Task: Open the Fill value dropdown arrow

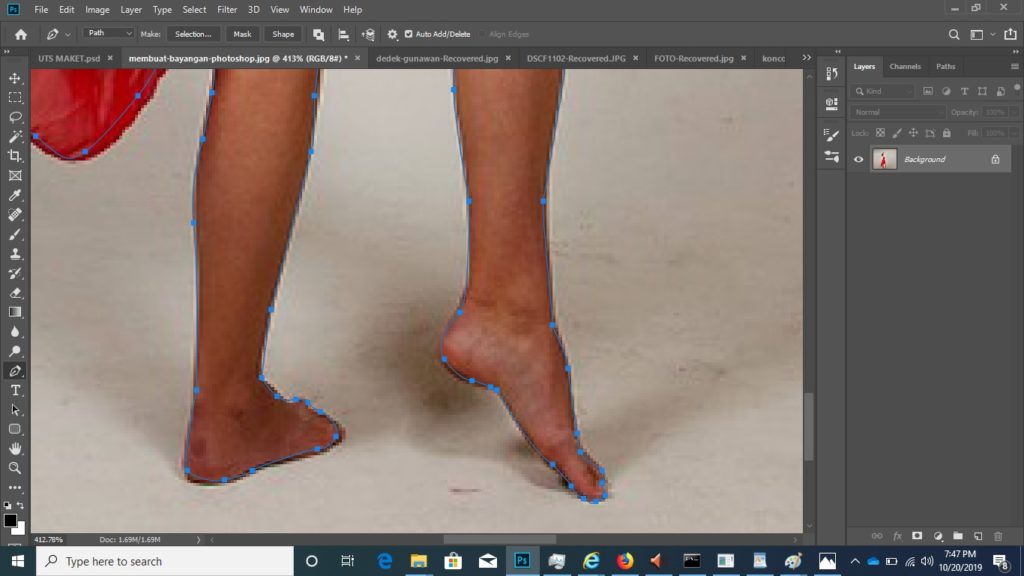Action: (x=1014, y=133)
